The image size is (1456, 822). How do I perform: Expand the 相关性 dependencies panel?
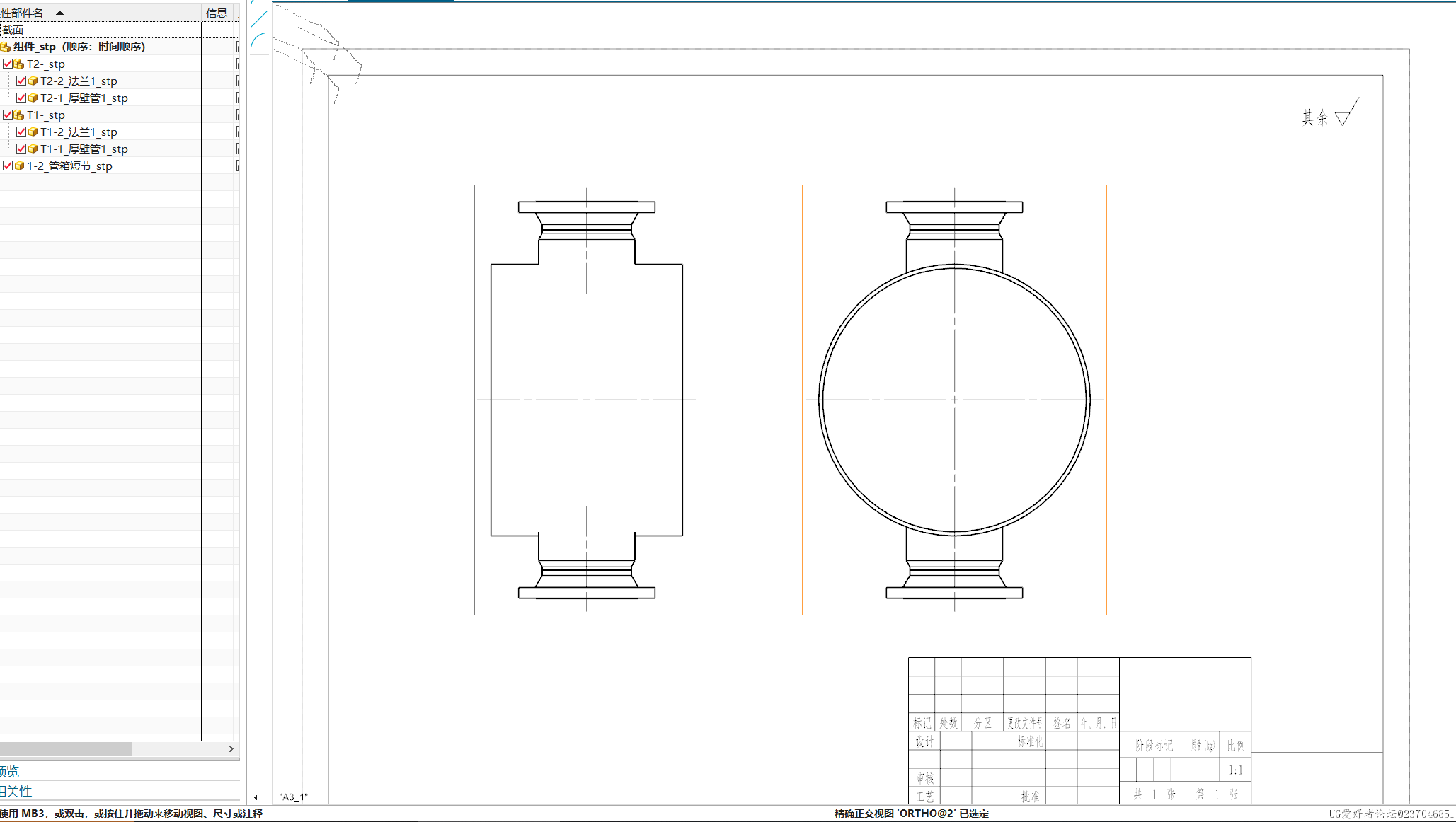(x=16, y=791)
